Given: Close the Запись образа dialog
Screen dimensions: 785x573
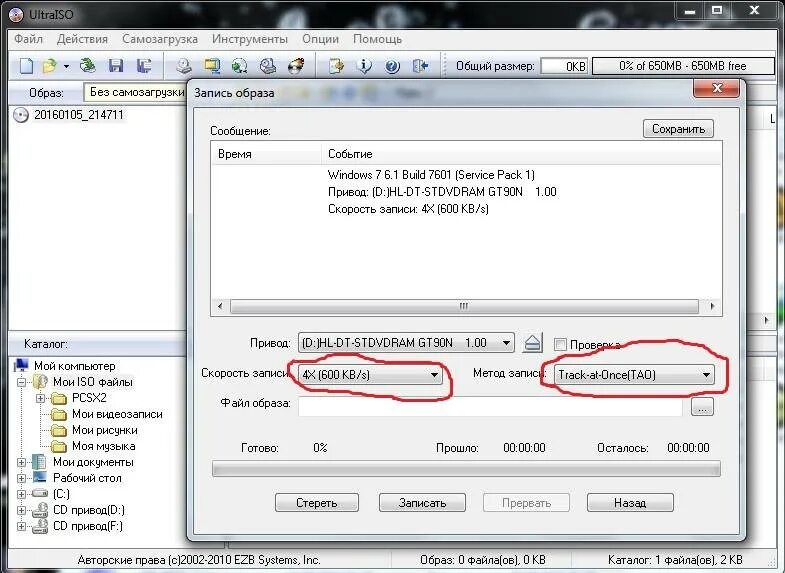Looking at the screenshot, I should click(717, 89).
